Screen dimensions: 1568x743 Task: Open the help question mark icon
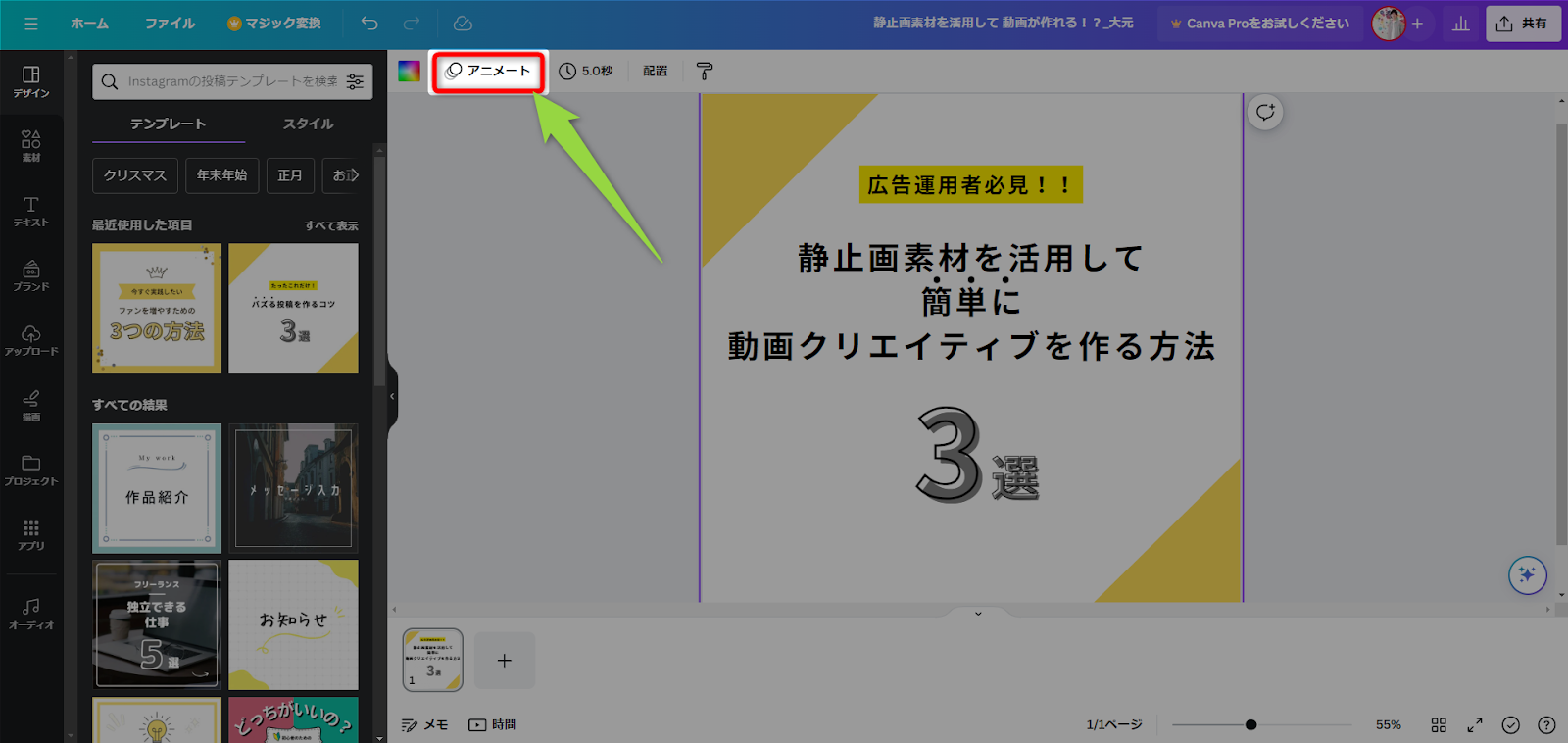[x=1546, y=725]
